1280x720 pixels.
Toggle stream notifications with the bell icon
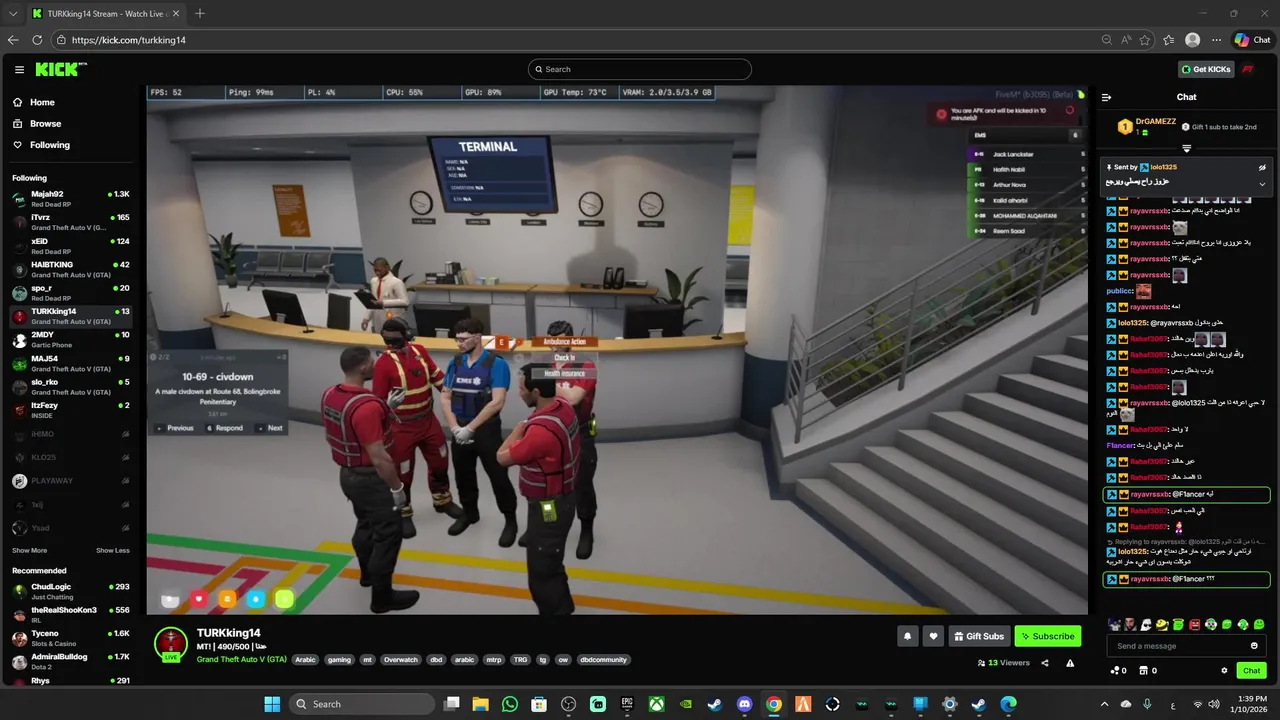point(908,636)
